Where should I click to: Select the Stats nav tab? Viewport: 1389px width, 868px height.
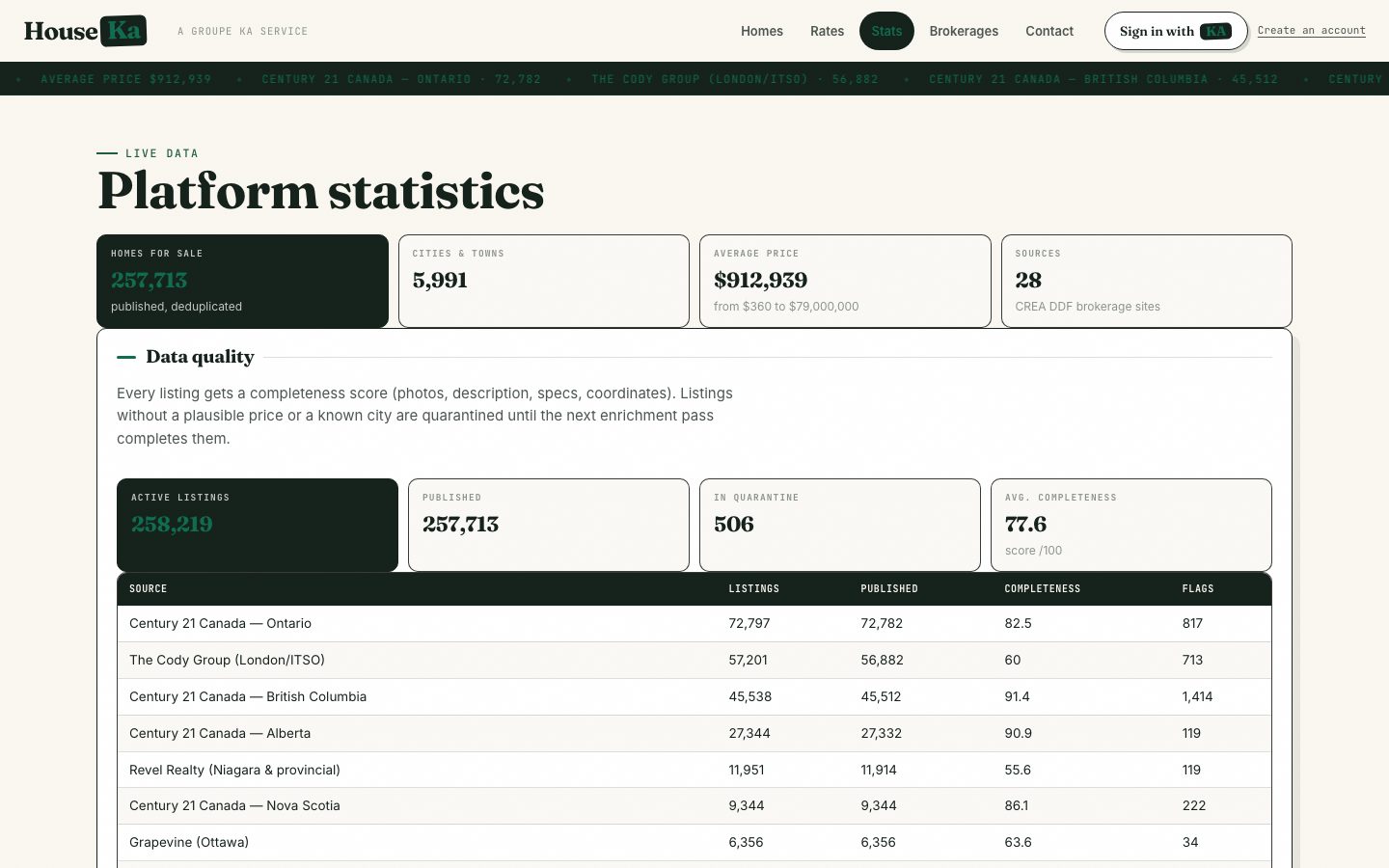886,31
